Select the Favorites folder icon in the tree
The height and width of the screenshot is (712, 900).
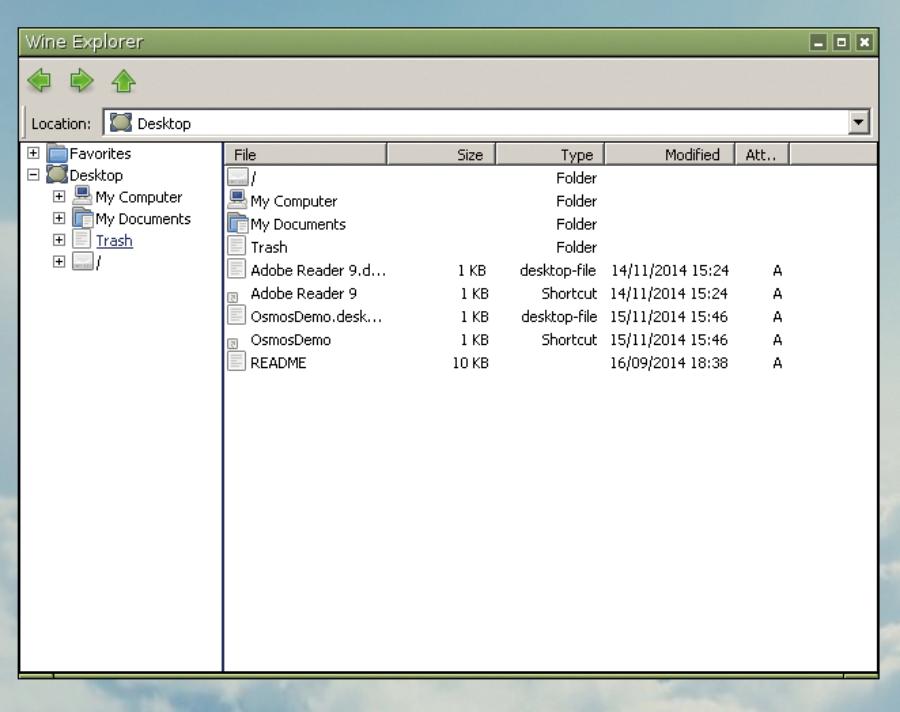(x=57, y=153)
